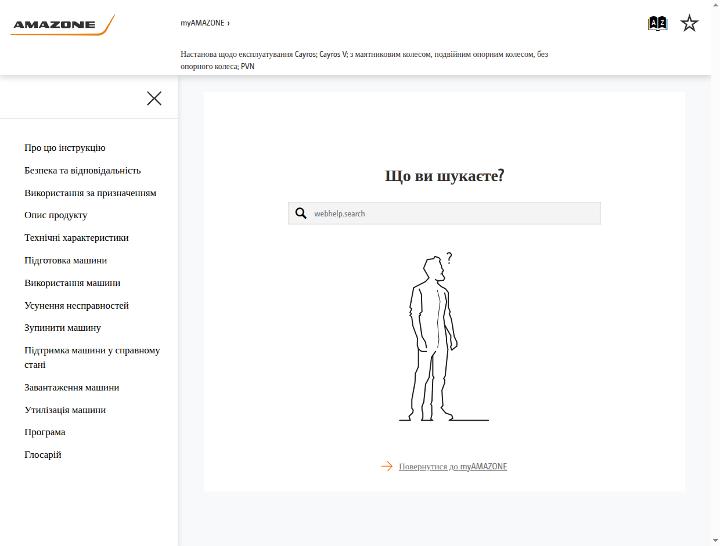Open Підтримка машини у справному стані
The width and height of the screenshot is (720, 546).
(x=92, y=357)
